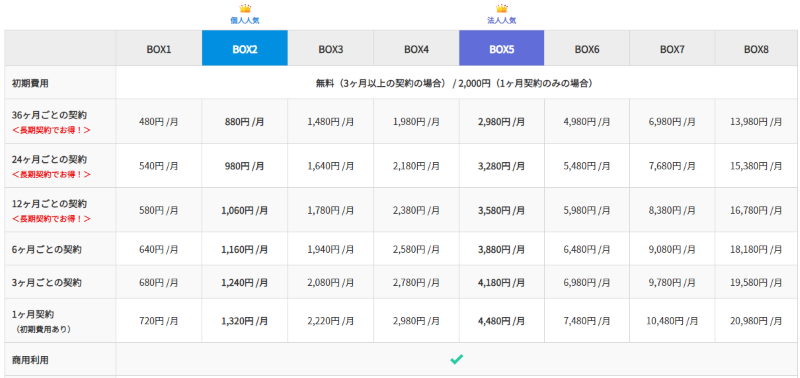Click the 15,380円 /月 price cell
Viewport: 800px width, 378px height.
pyautogui.click(x=756, y=166)
